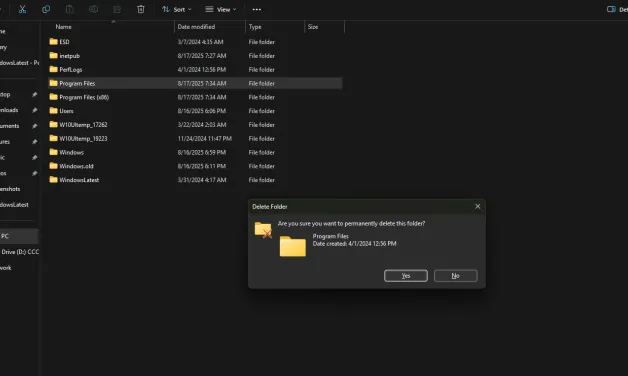Click the Rename icon in toolbar
628x376 pixels.
pos(93,9)
